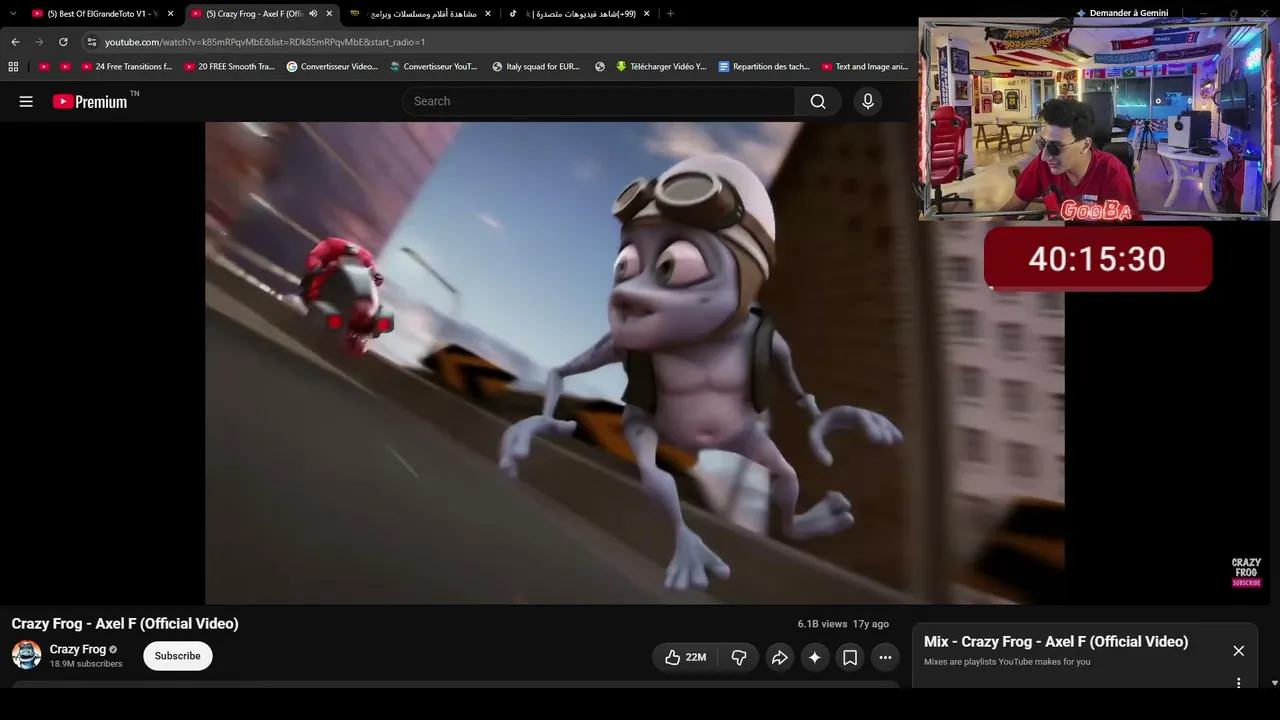Select the Crazy Frog - Axel F tab

click(253, 14)
